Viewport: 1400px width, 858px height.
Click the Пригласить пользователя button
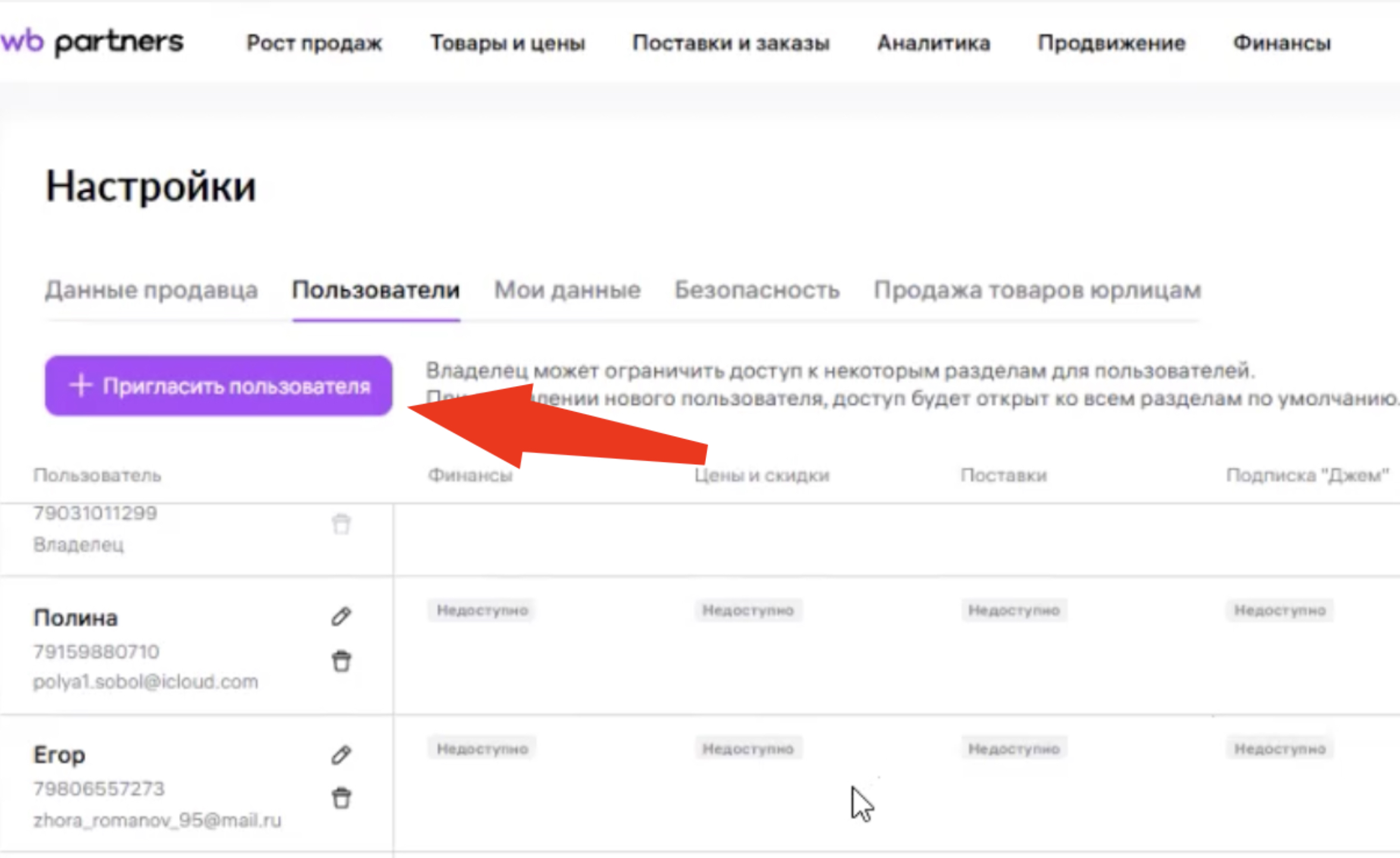(x=218, y=386)
